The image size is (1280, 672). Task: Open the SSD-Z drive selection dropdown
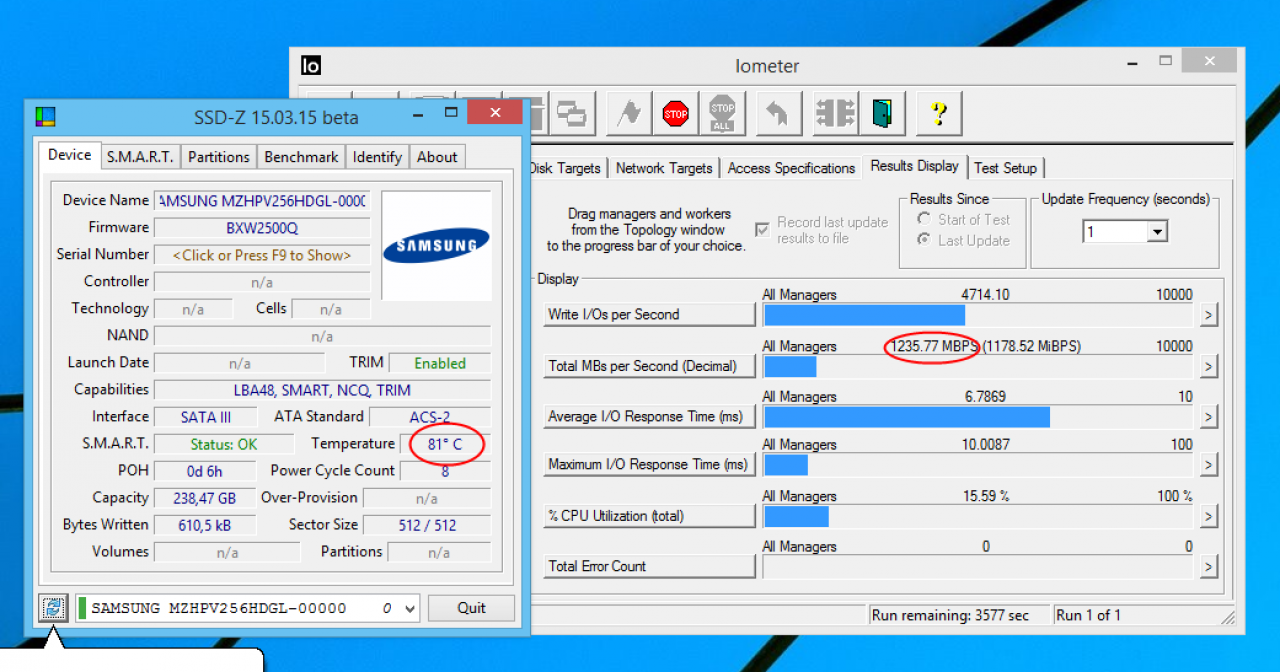click(408, 608)
